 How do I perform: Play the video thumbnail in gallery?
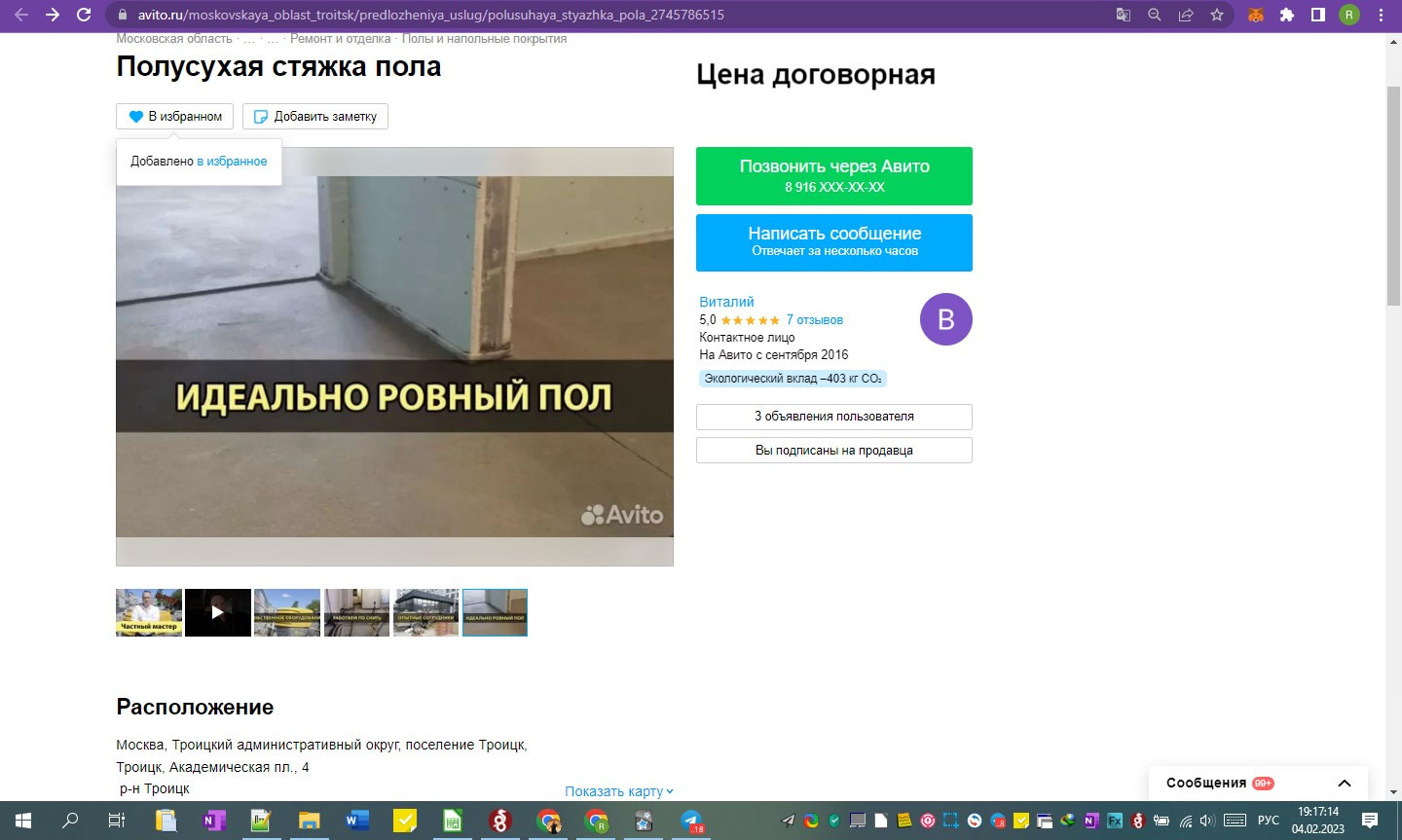(218, 612)
